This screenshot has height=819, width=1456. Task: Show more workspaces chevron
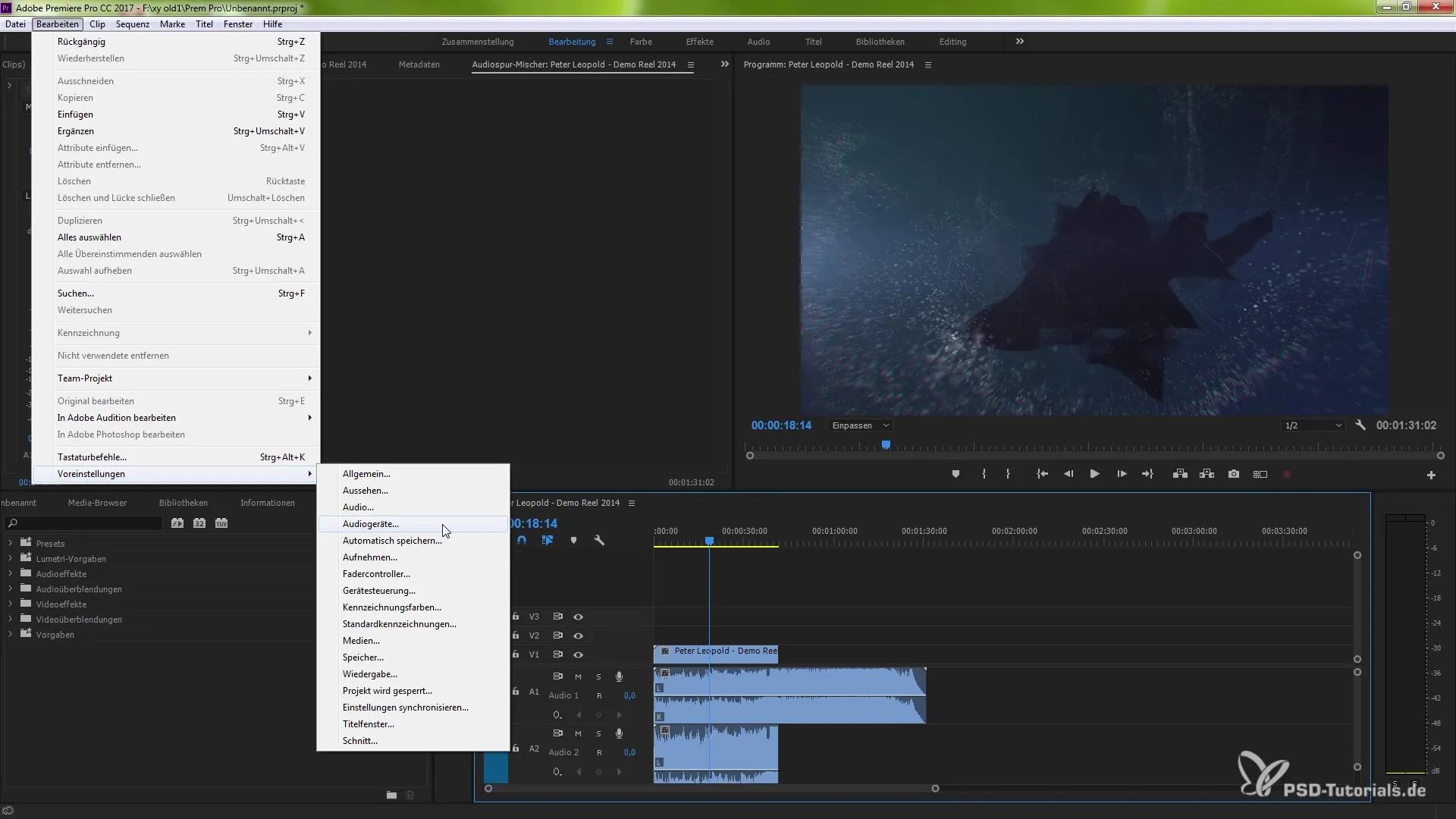(1020, 42)
